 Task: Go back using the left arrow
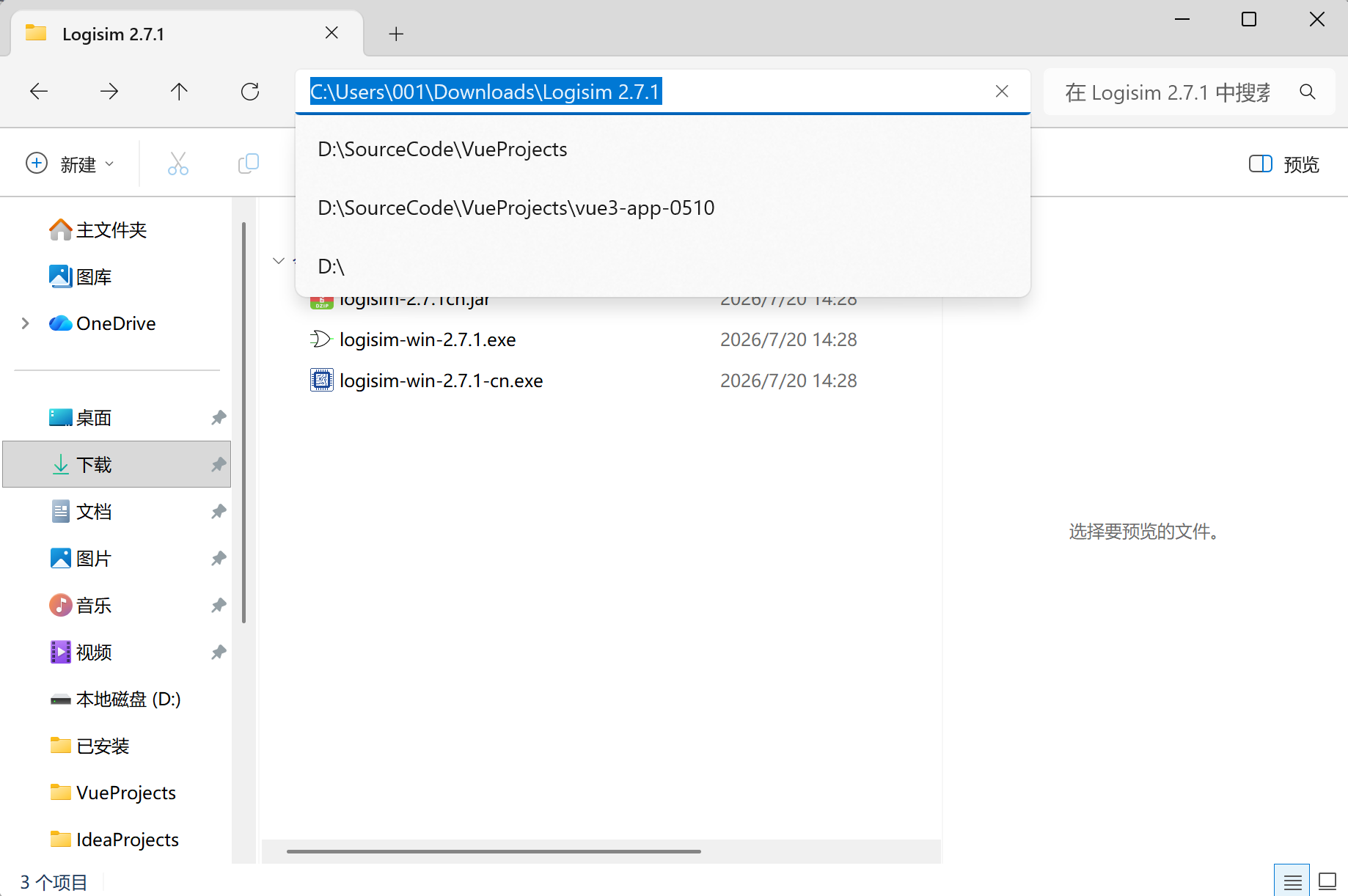click(x=39, y=92)
